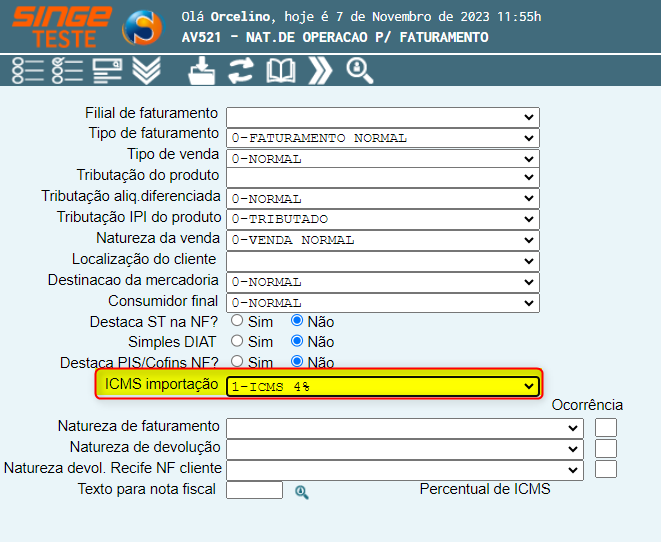
Task: Click the Singe globe logo
Action: (143, 27)
